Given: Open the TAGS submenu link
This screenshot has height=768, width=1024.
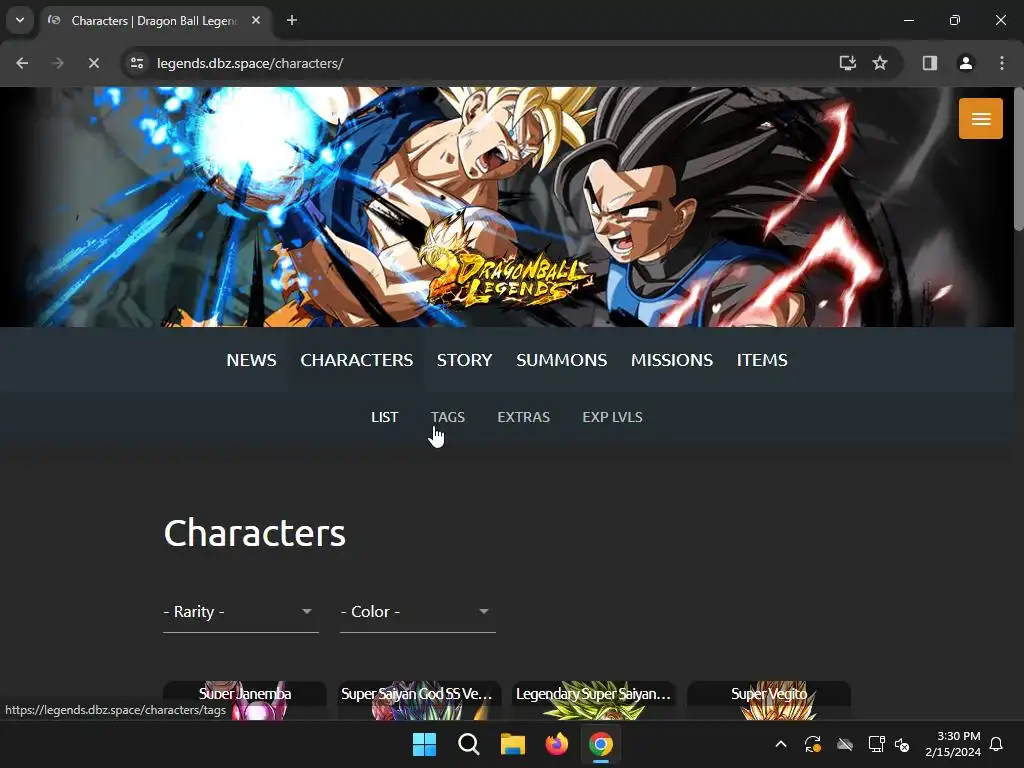Looking at the screenshot, I should (447, 417).
